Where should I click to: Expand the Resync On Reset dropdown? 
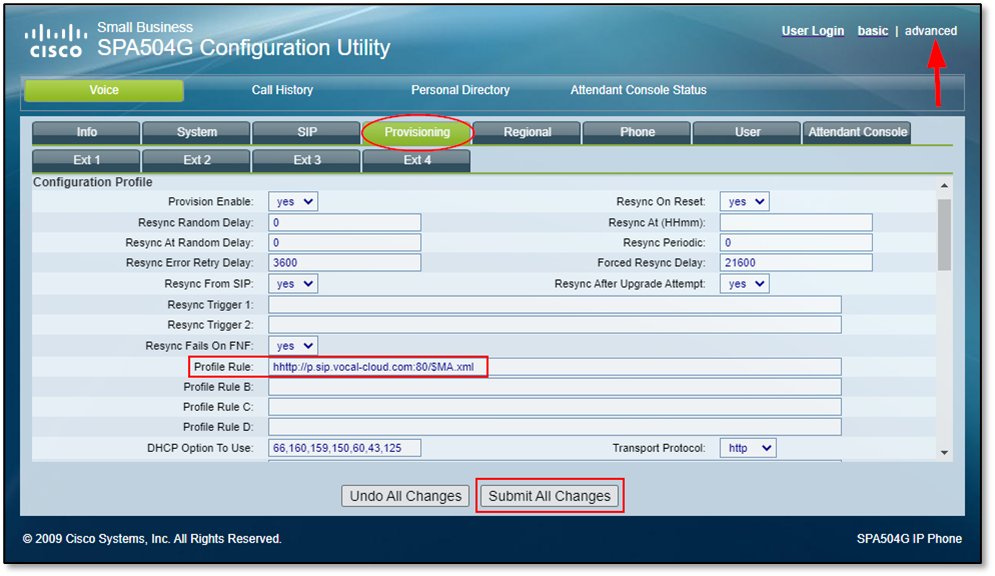(x=744, y=202)
